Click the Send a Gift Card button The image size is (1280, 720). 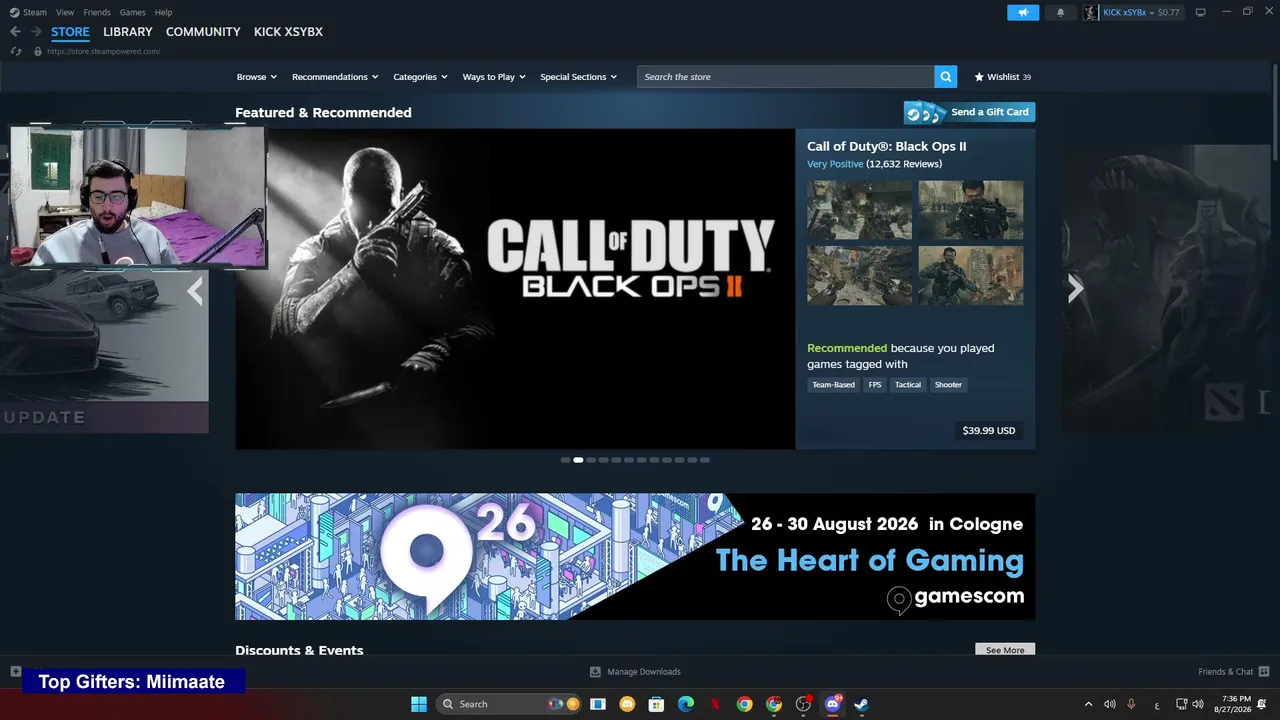pos(969,112)
